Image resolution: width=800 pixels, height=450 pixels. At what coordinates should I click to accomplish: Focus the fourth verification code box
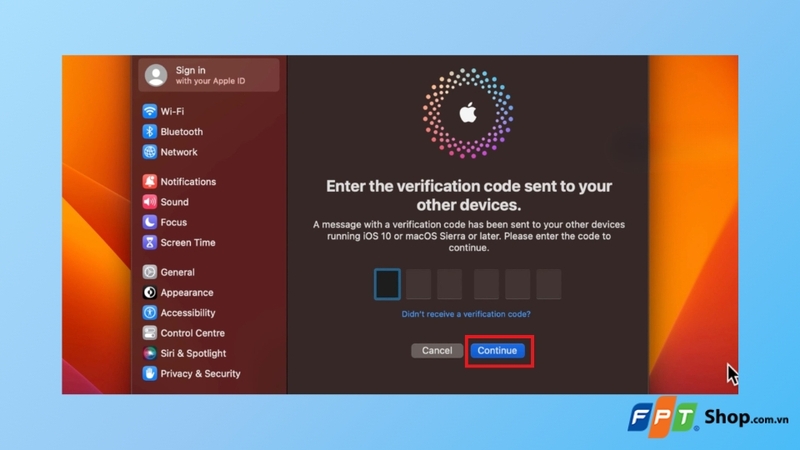click(486, 284)
